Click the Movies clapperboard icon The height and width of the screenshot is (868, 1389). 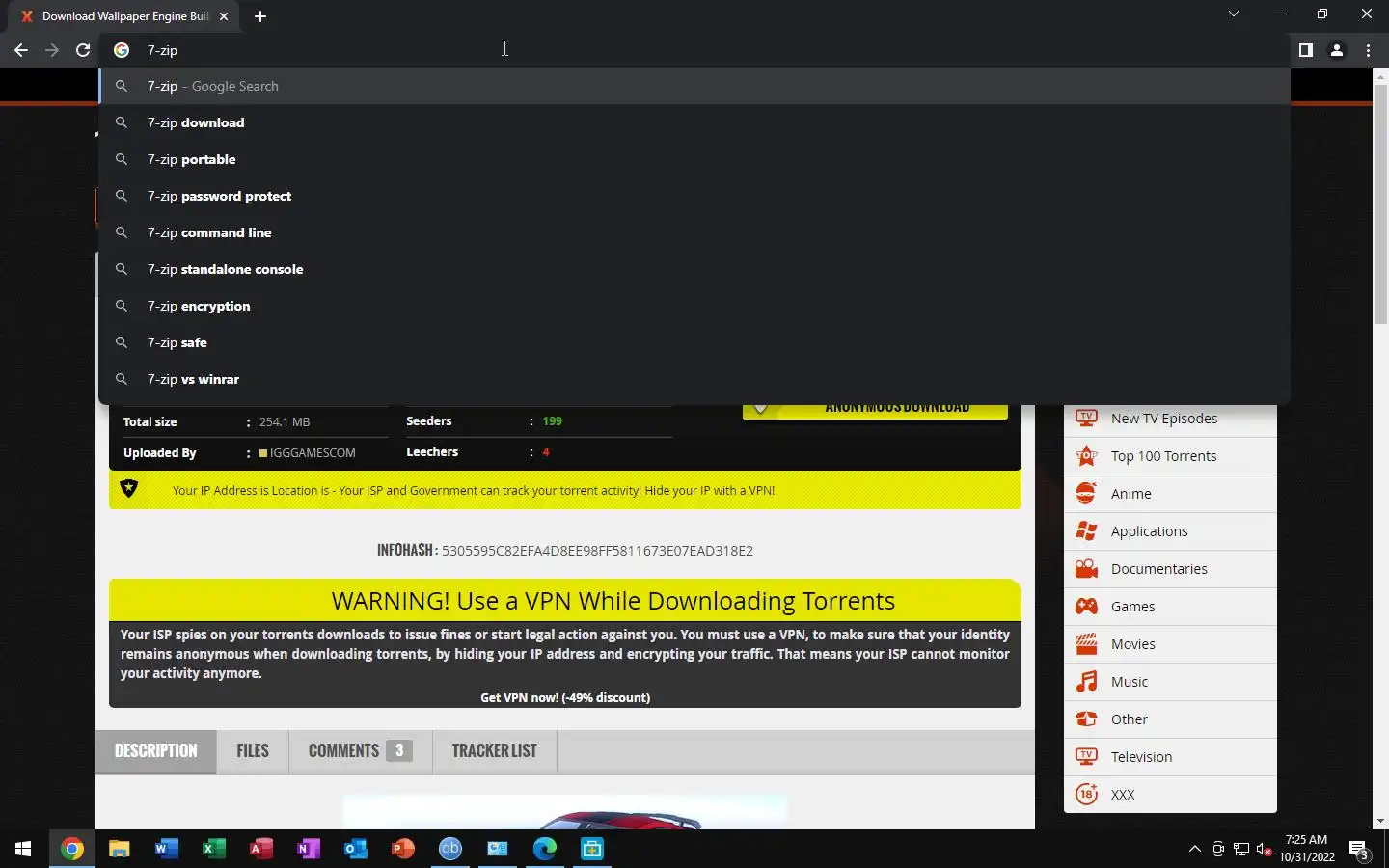[1086, 643]
